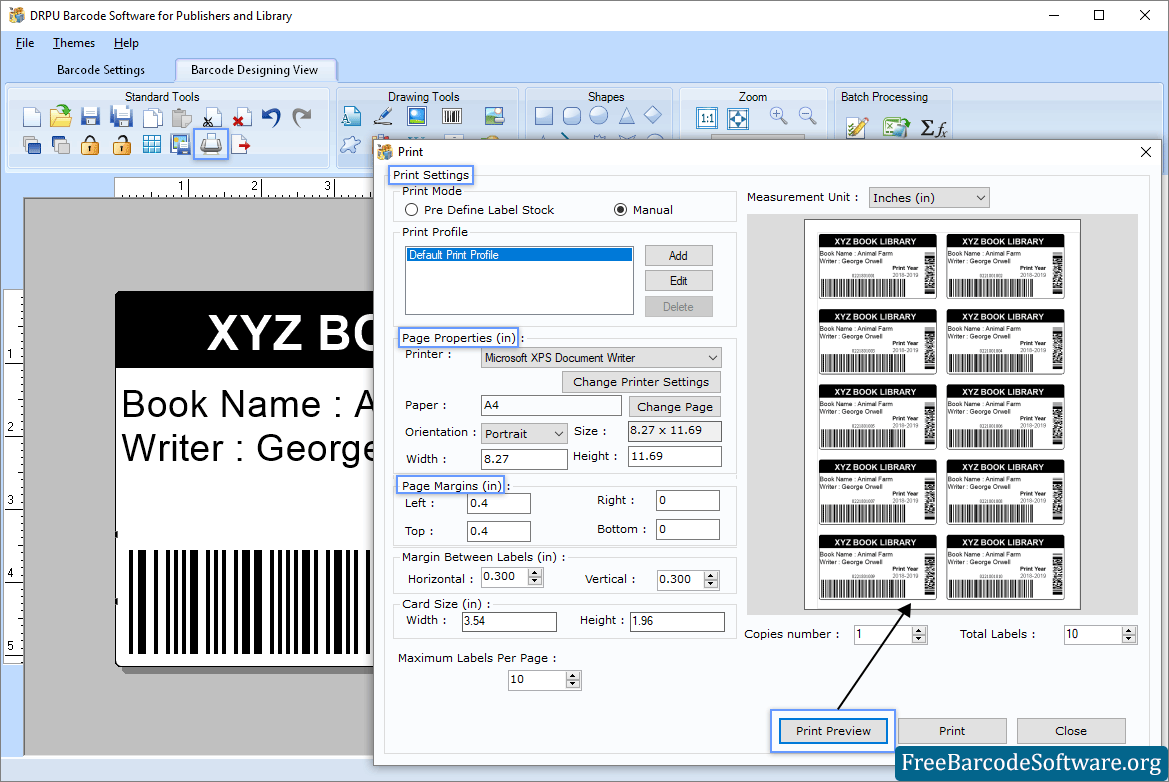This screenshot has width=1169, height=782.
Task: Cut selection with the scissors icon
Action: 212,117
